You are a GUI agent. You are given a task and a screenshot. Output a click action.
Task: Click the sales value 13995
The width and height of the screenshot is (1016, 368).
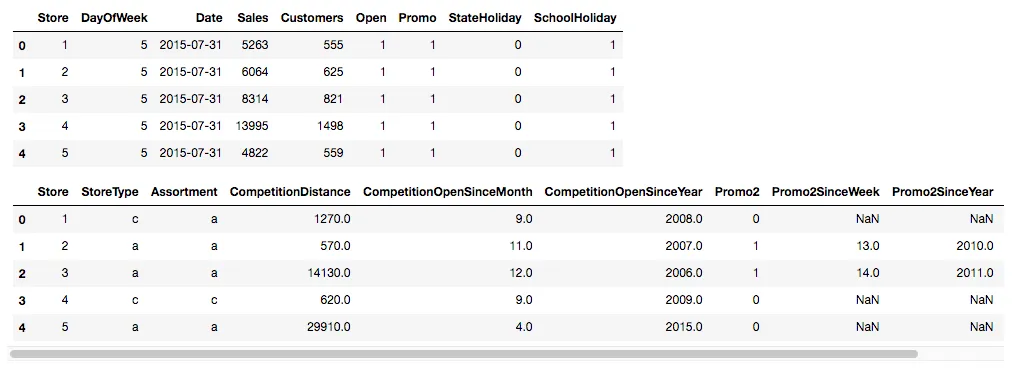(x=253, y=126)
